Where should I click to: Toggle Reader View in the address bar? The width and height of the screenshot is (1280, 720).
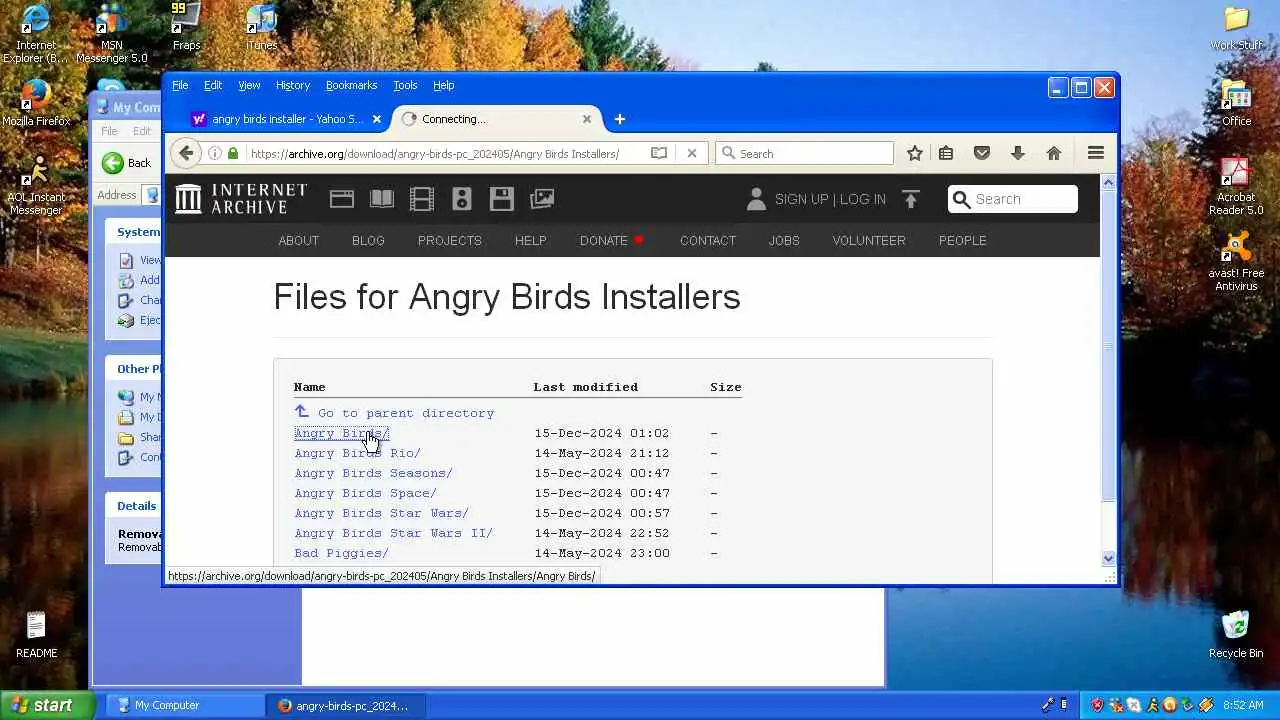659,153
